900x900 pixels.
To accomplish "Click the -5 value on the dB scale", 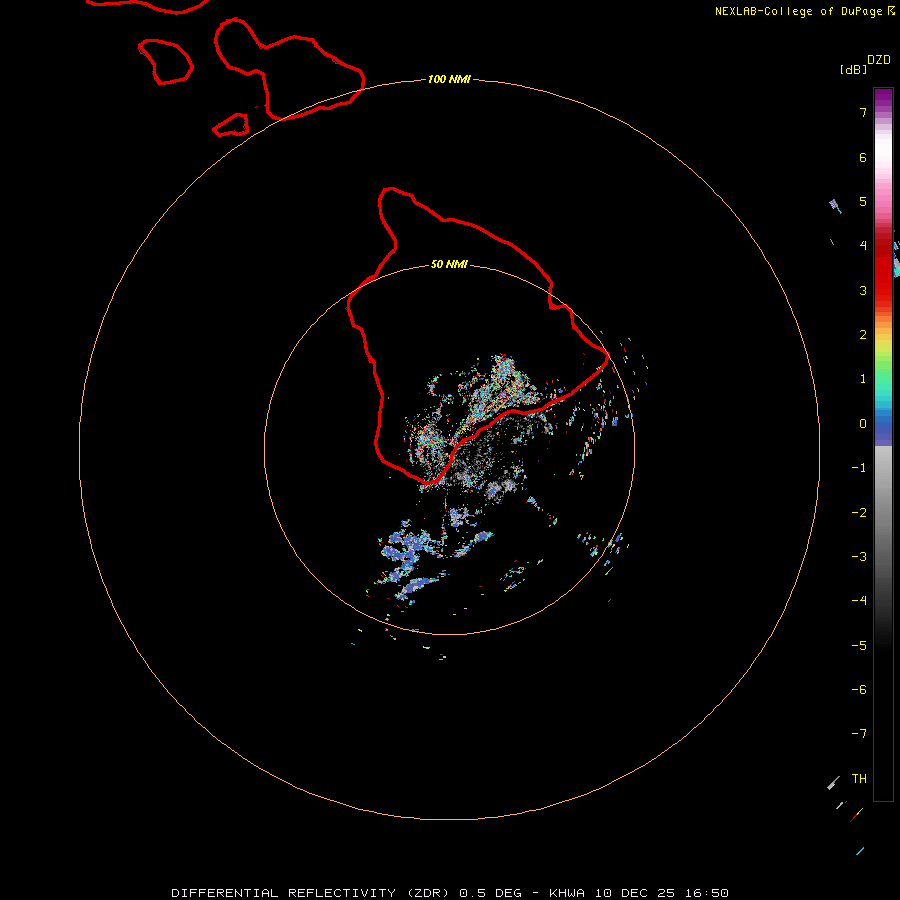I will (859, 646).
